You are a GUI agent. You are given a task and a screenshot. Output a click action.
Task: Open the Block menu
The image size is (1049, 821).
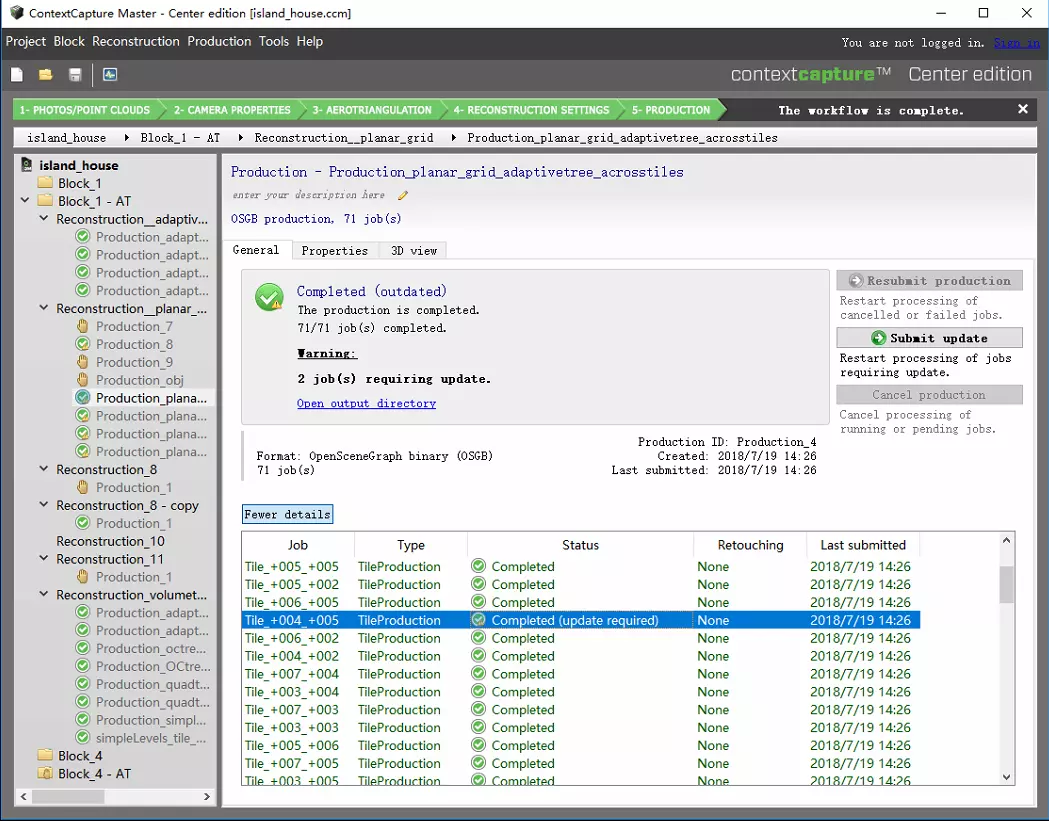(69, 41)
